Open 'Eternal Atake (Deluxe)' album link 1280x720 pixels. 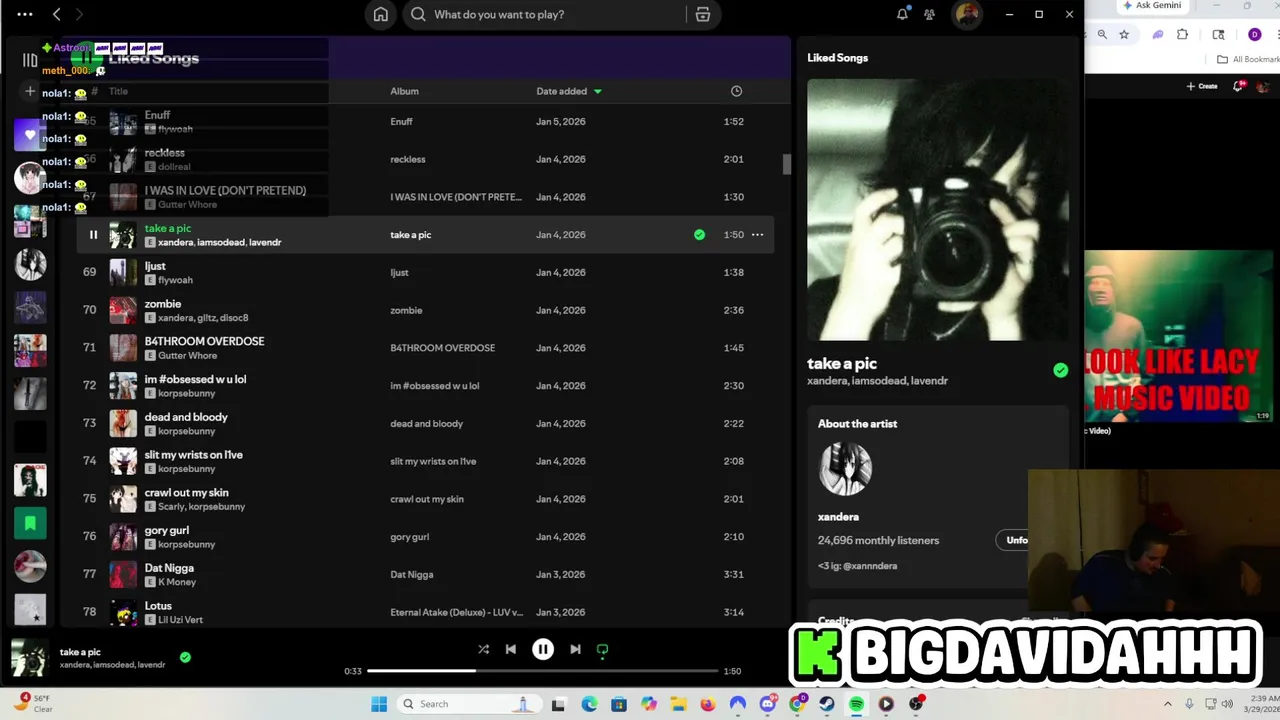click(456, 612)
